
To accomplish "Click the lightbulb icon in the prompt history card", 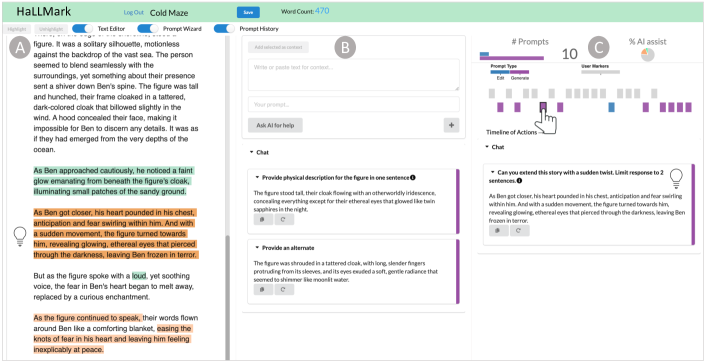I will coord(676,179).
